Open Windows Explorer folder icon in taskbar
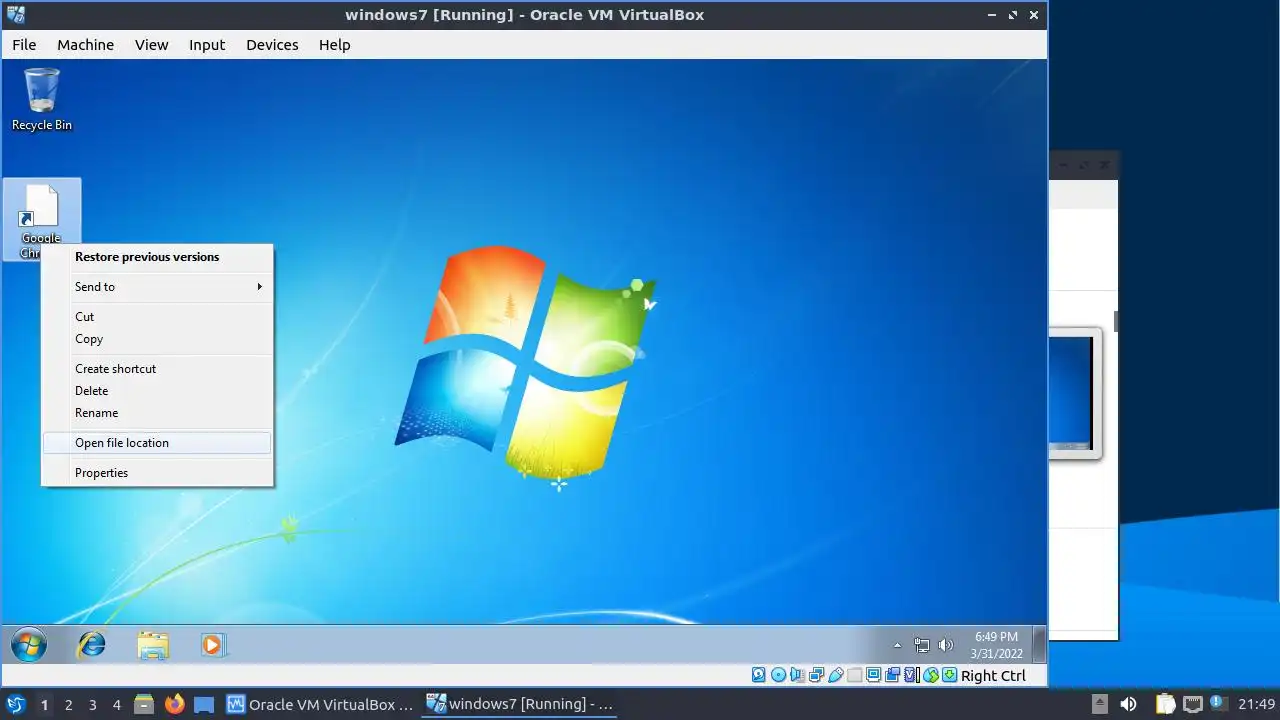This screenshot has height=720, width=1280. click(152, 645)
